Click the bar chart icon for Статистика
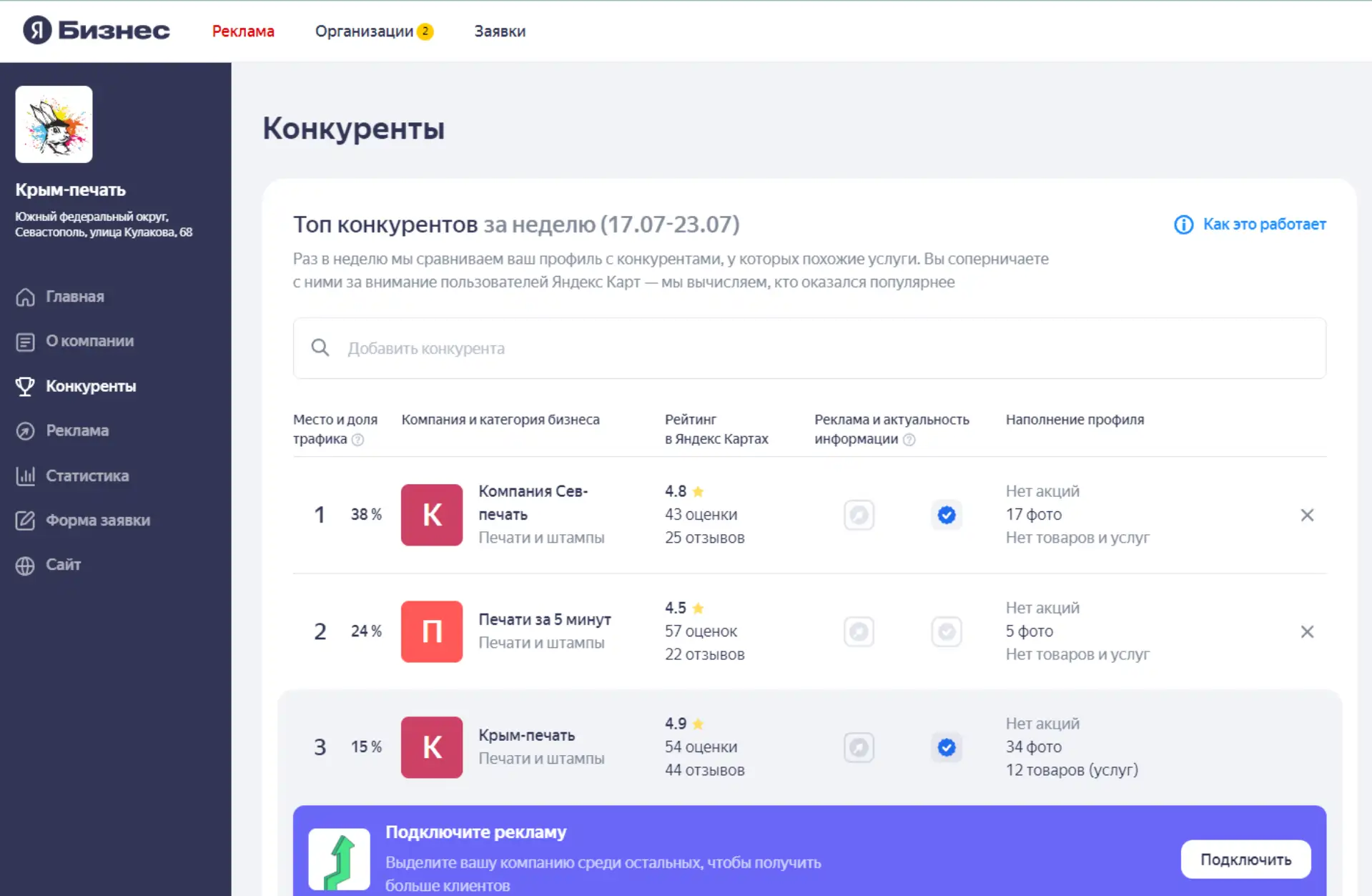Image resolution: width=1372 pixels, height=896 pixels. 26,476
